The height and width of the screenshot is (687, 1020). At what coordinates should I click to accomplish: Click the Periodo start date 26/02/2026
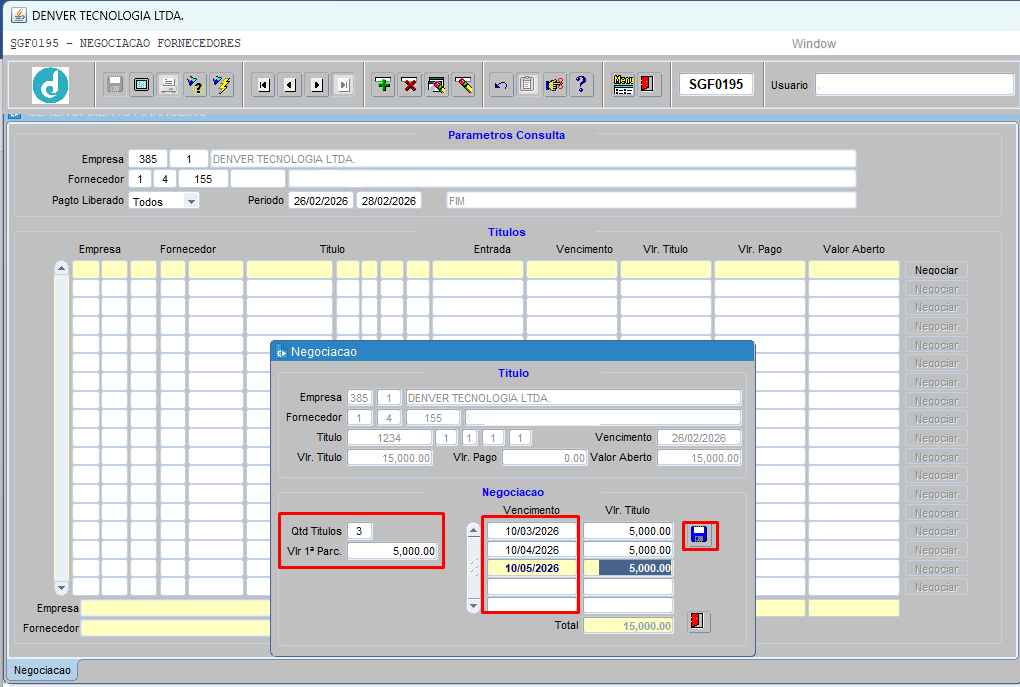(321, 201)
